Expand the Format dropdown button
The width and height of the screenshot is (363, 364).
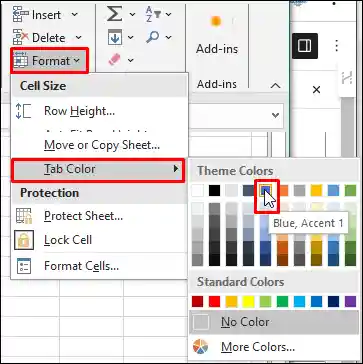(49, 61)
